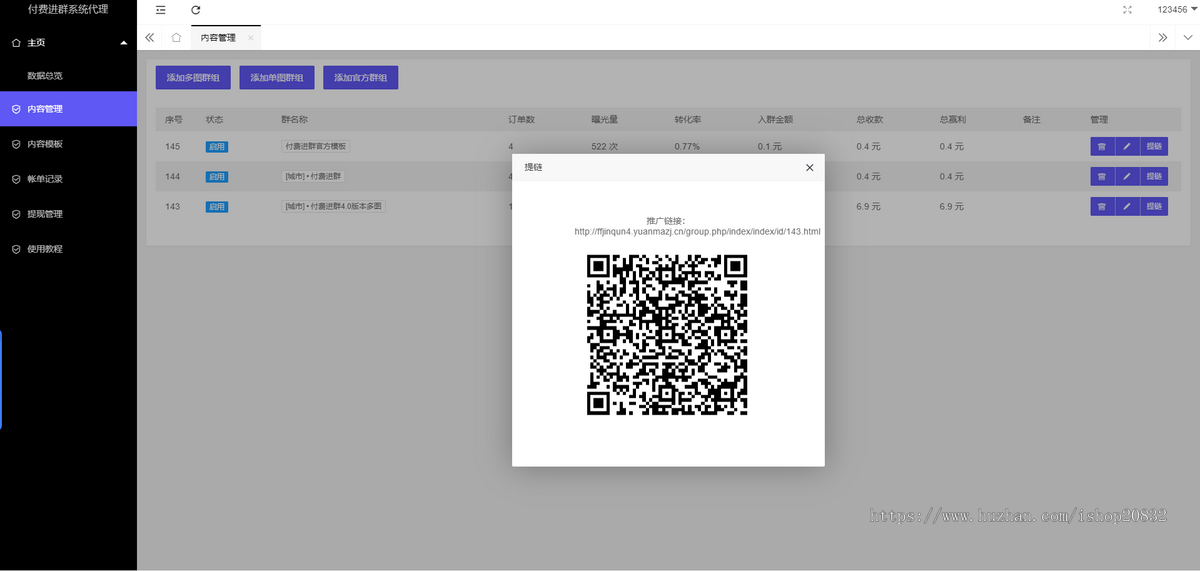Click 提链 button for row 145

click(x=1154, y=146)
